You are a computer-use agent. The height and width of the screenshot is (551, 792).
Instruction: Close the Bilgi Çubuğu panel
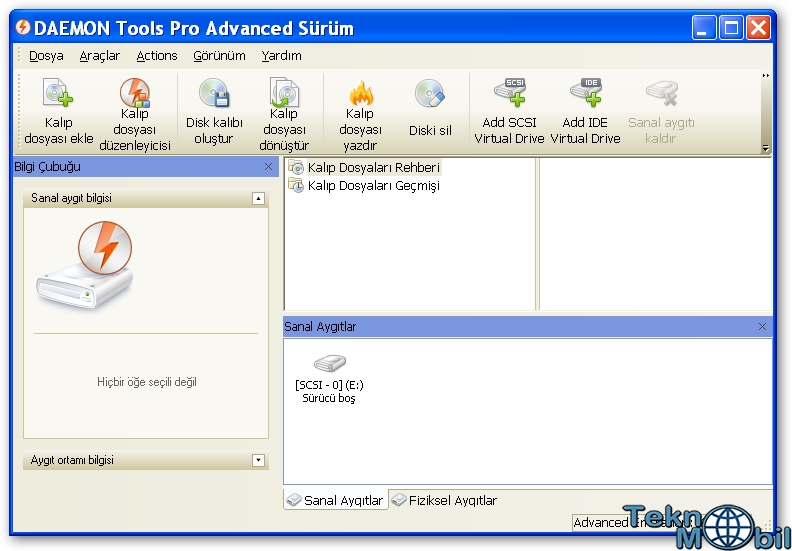click(x=268, y=167)
